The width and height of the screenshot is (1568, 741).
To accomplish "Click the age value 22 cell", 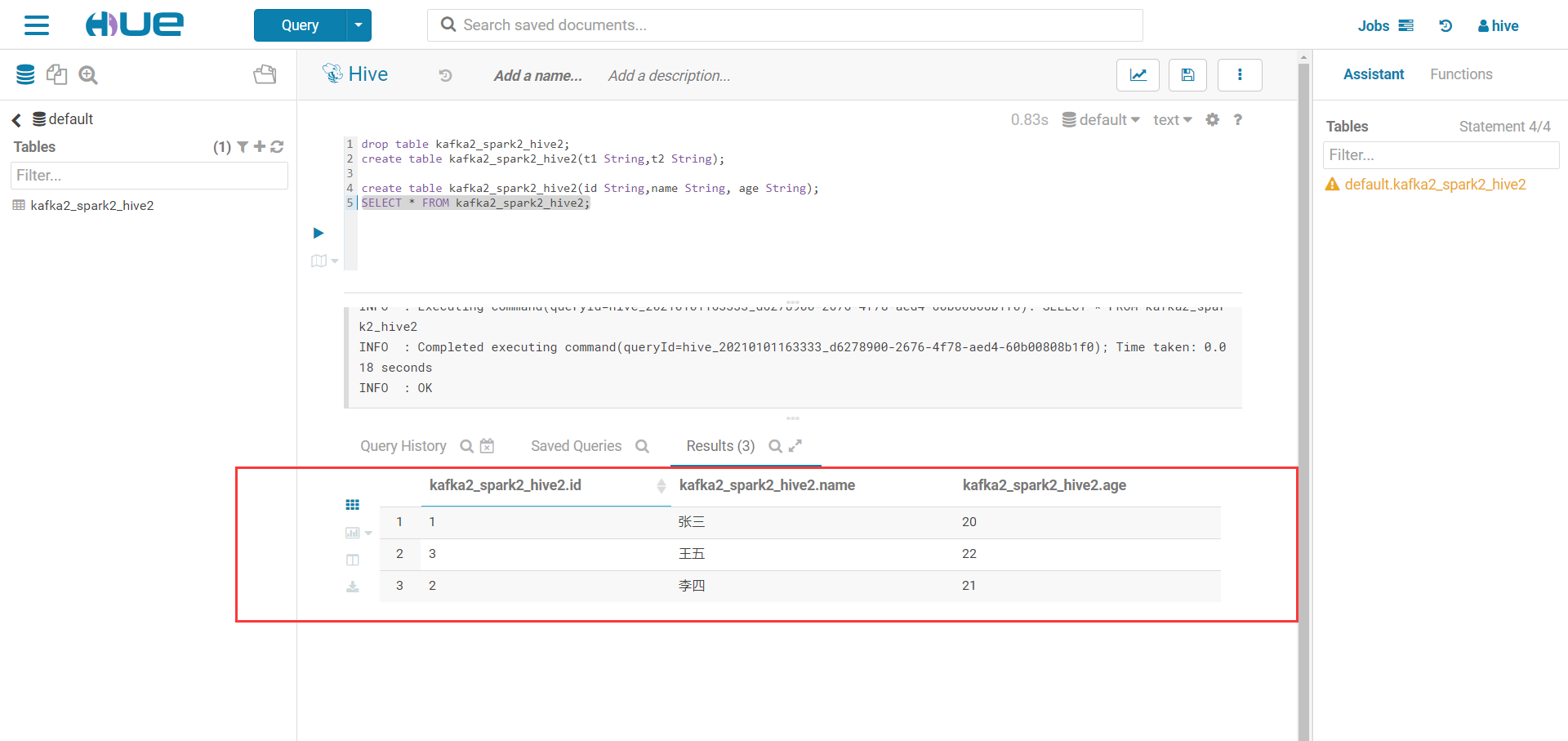I will (969, 554).
